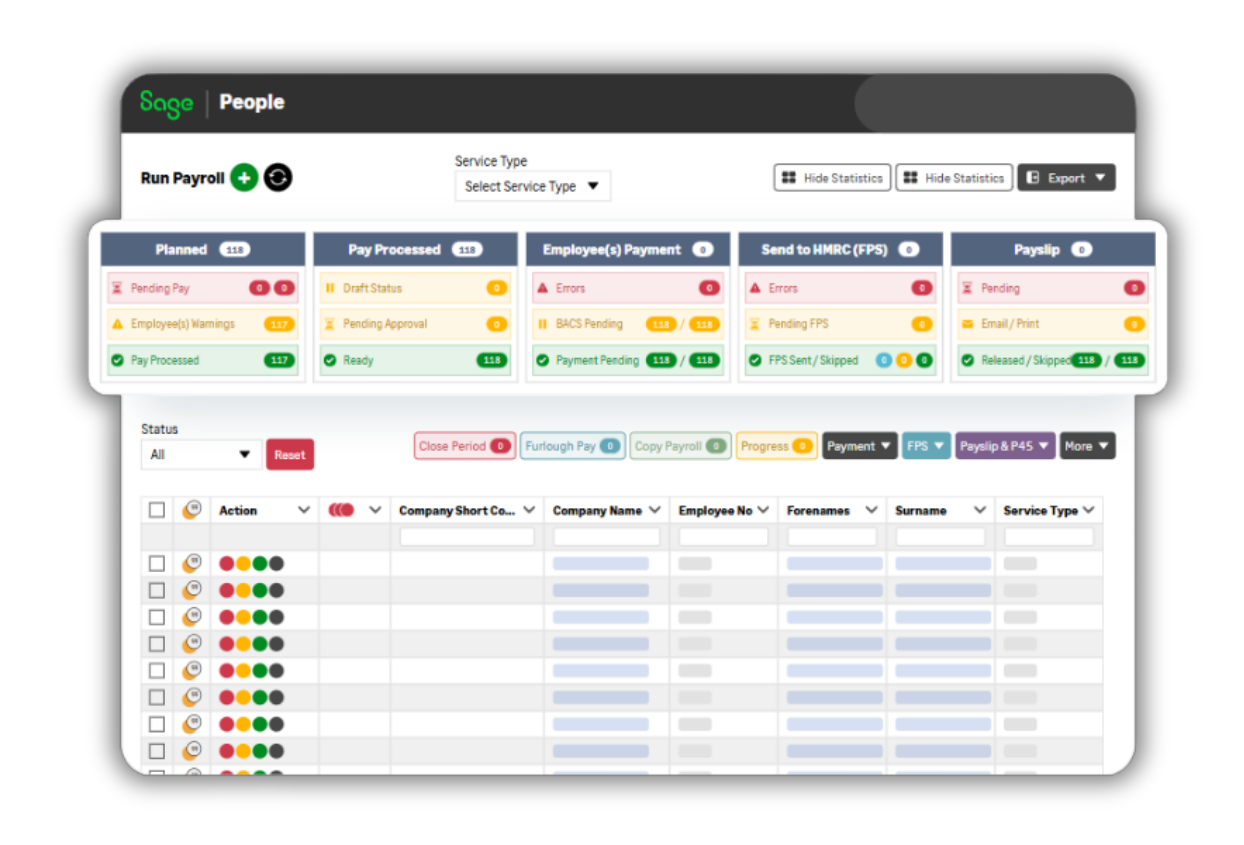Image resolution: width=1244 pixels, height=845 pixels.
Task: Open the Payslip & P45 menu
Action: (1006, 446)
